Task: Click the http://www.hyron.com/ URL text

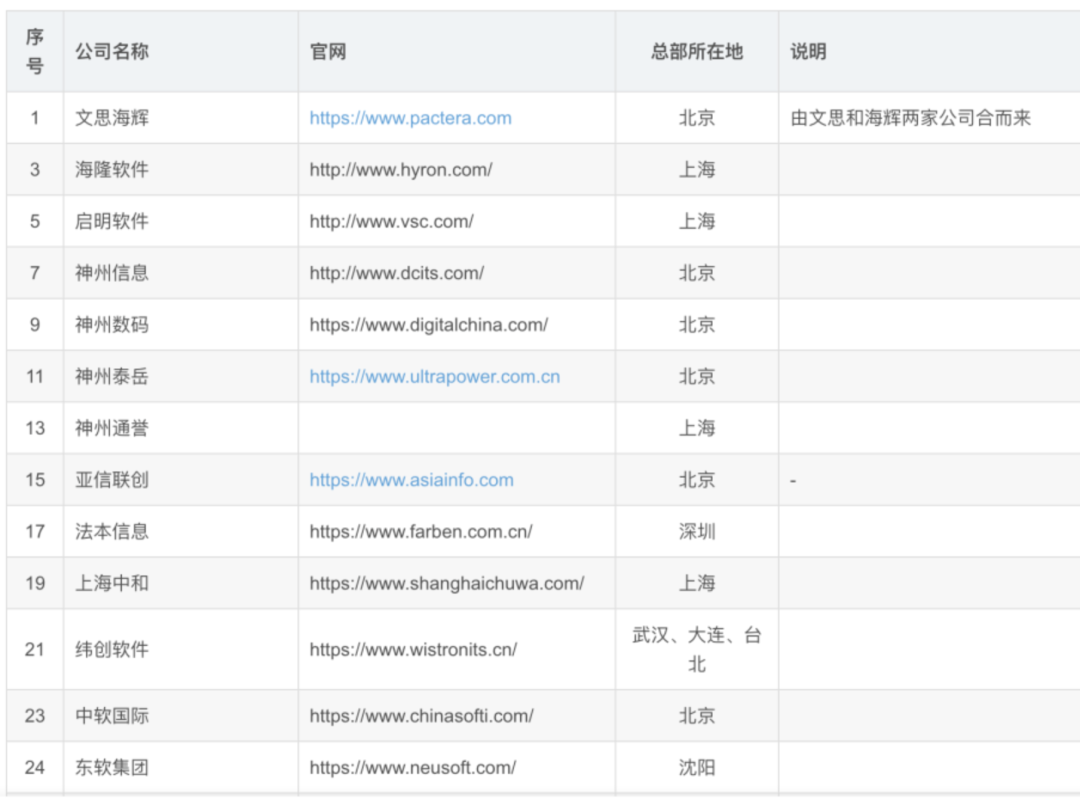Action: tap(401, 169)
